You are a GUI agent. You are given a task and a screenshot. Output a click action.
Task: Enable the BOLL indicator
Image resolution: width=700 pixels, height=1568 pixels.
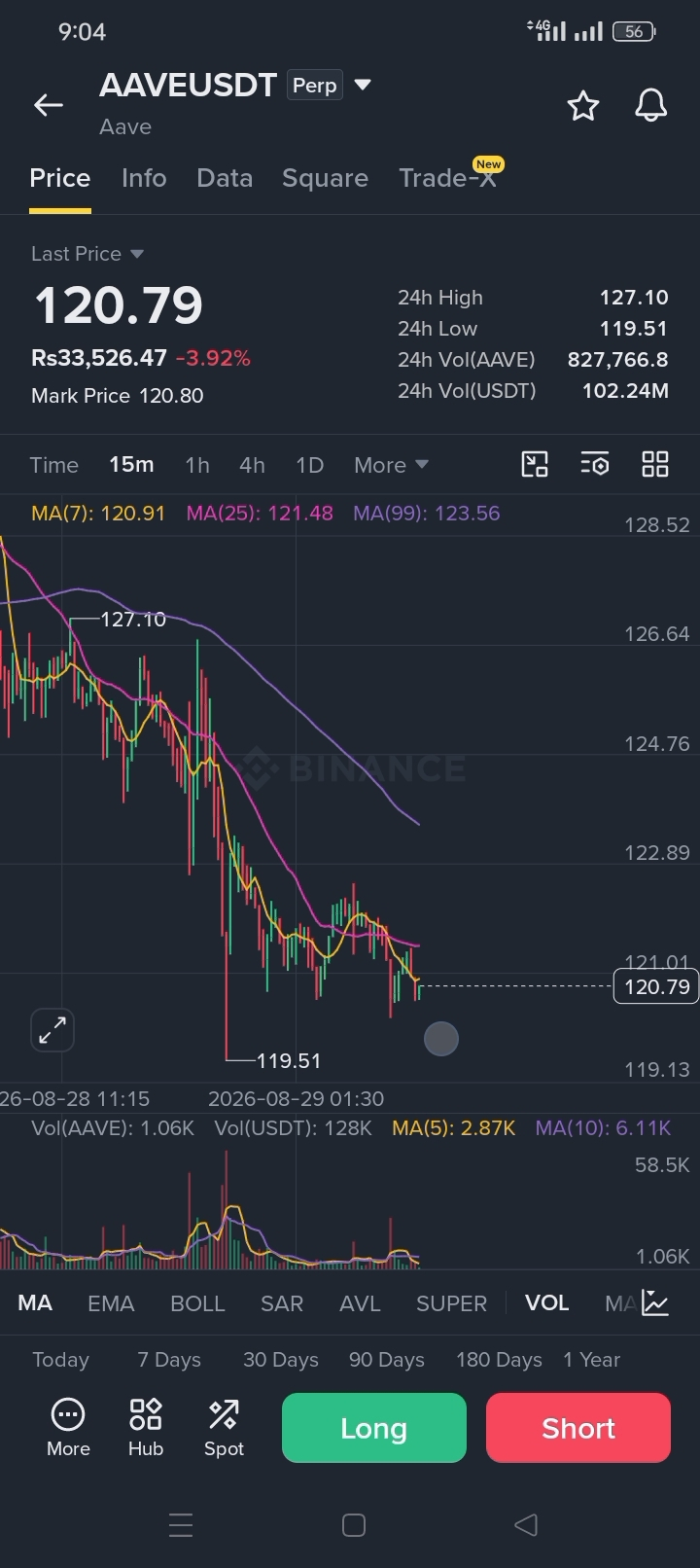(x=197, y=1303)
